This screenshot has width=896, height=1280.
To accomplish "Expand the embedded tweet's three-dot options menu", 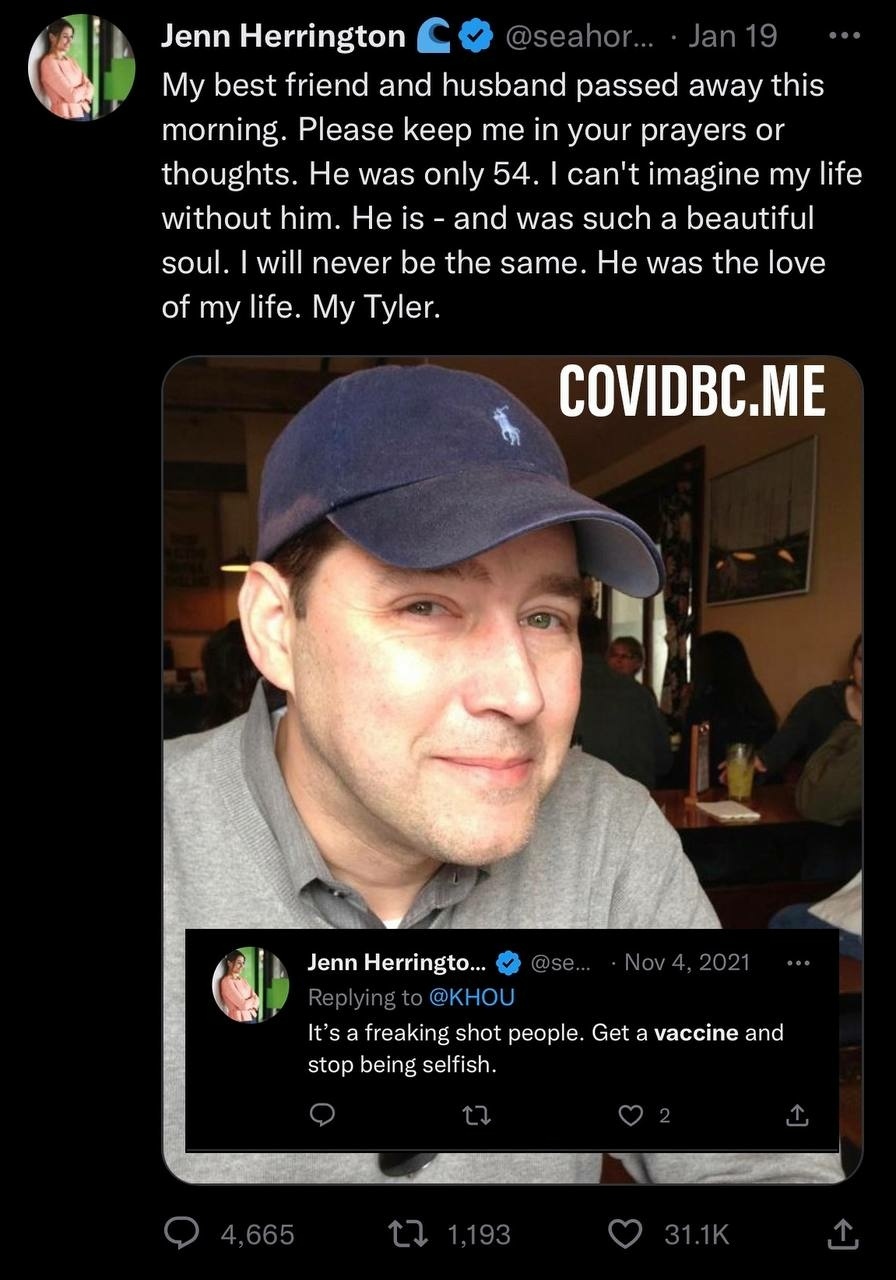I will tap(798, 963).
